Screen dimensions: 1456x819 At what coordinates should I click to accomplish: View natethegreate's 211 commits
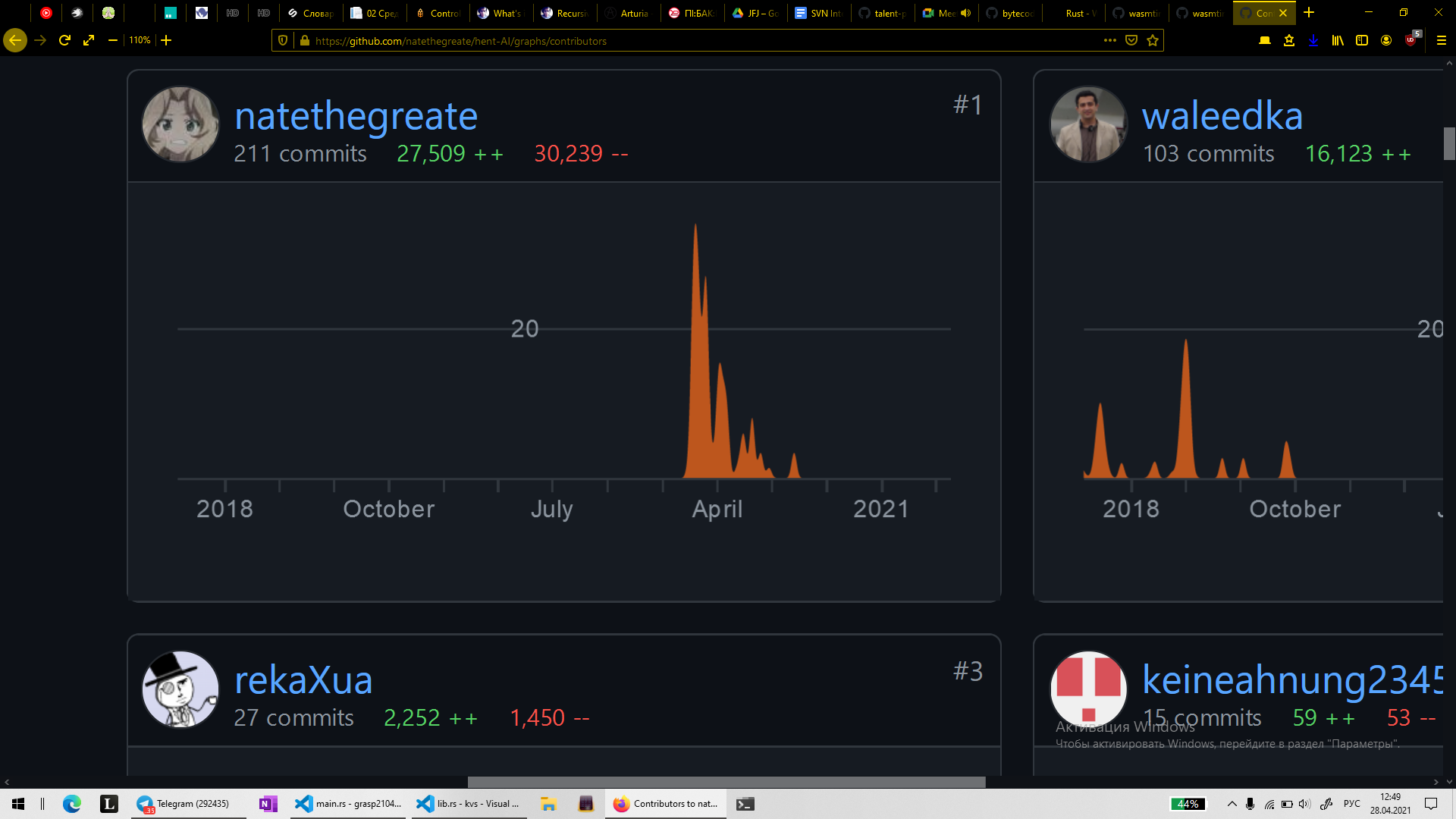pyautogui.click(x=300, y=154)
